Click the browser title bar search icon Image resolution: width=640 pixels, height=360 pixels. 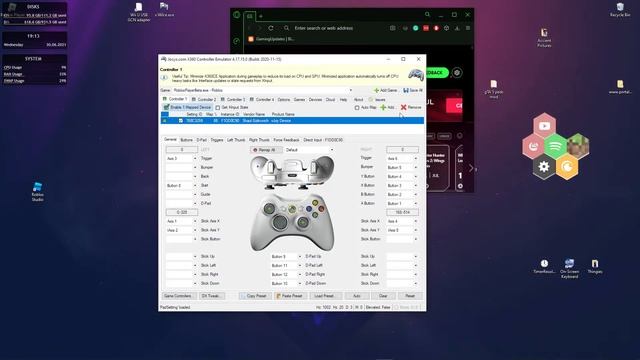click(x=427, y=15)
